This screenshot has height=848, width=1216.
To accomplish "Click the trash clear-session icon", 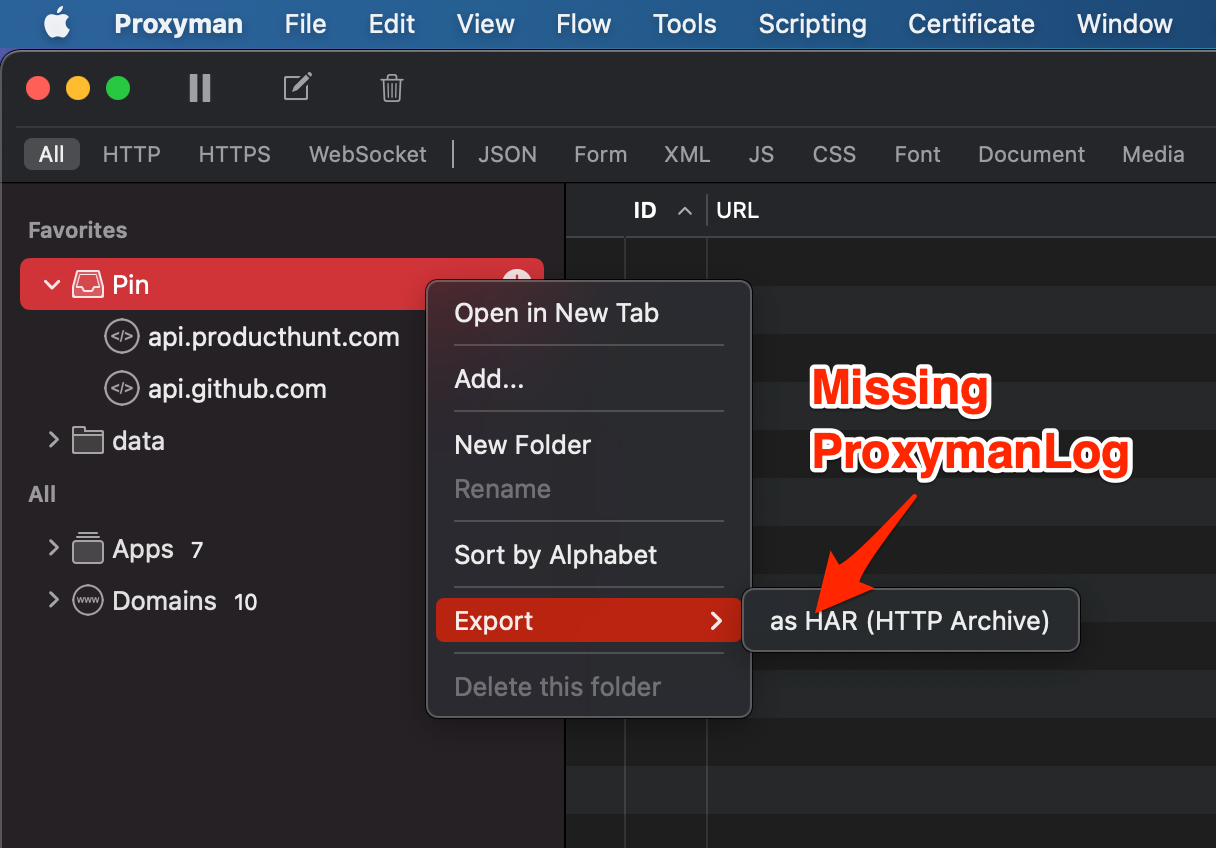I will point(392,88).
